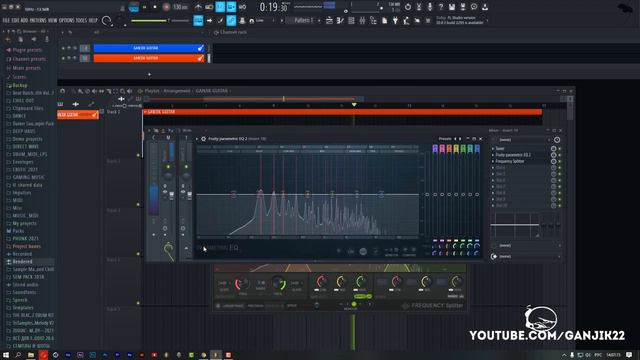Open the Soundfonts browser folder
This screenshot has width=640, height=360.
pyautogui.click(x=24, y=292)
